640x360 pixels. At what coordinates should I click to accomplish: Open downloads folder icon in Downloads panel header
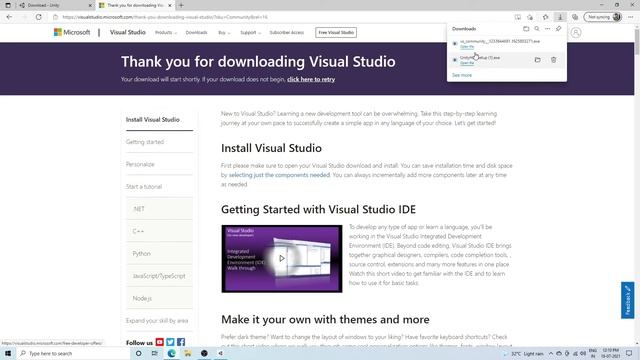pyautogui.click(x=526, y=29)
